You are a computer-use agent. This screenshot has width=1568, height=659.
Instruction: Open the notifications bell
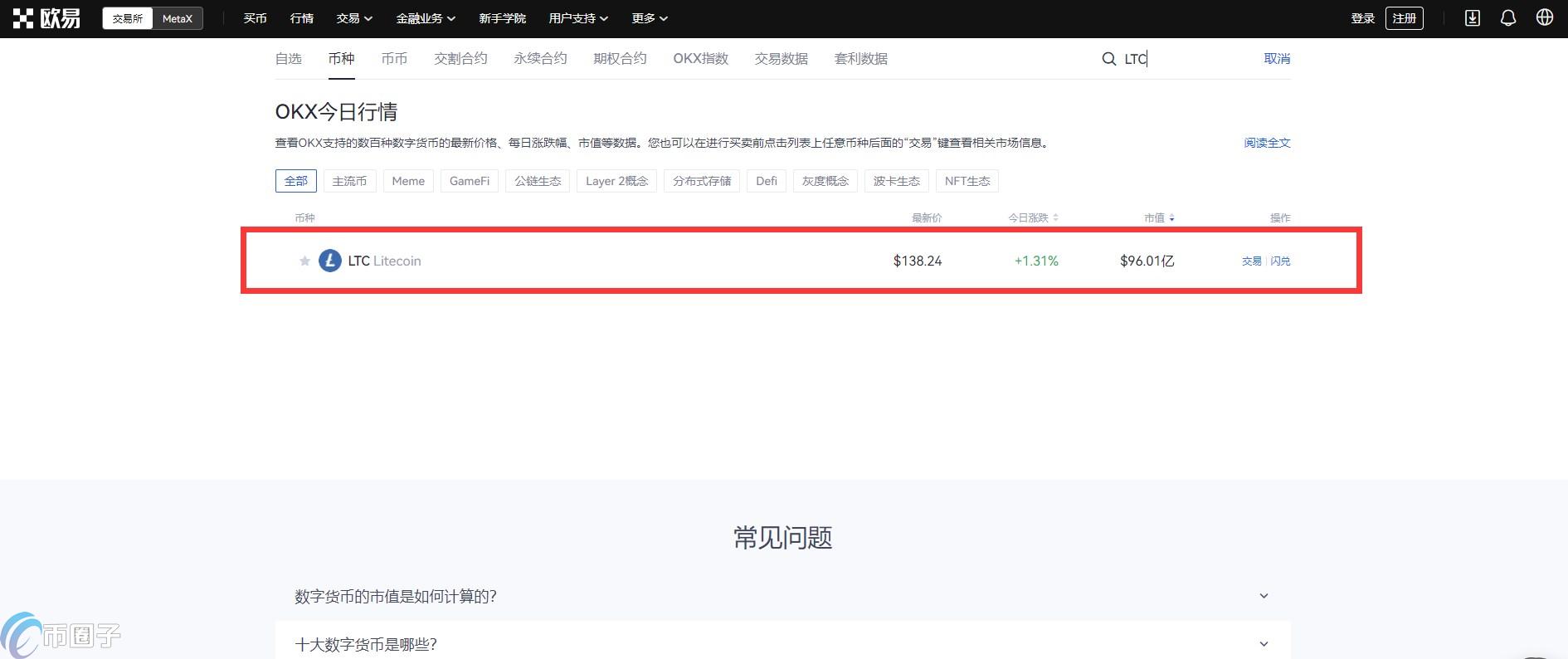1508,18
